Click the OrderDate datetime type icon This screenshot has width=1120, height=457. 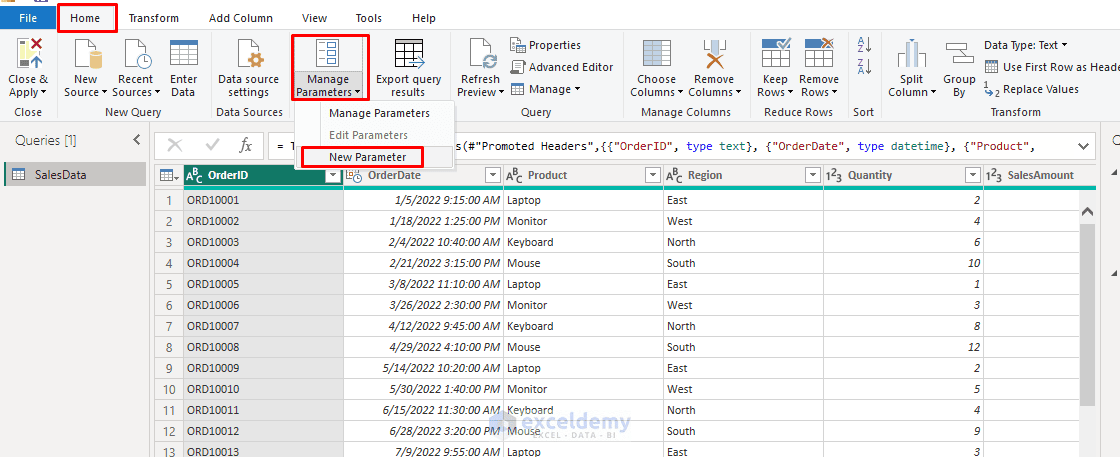354,176
